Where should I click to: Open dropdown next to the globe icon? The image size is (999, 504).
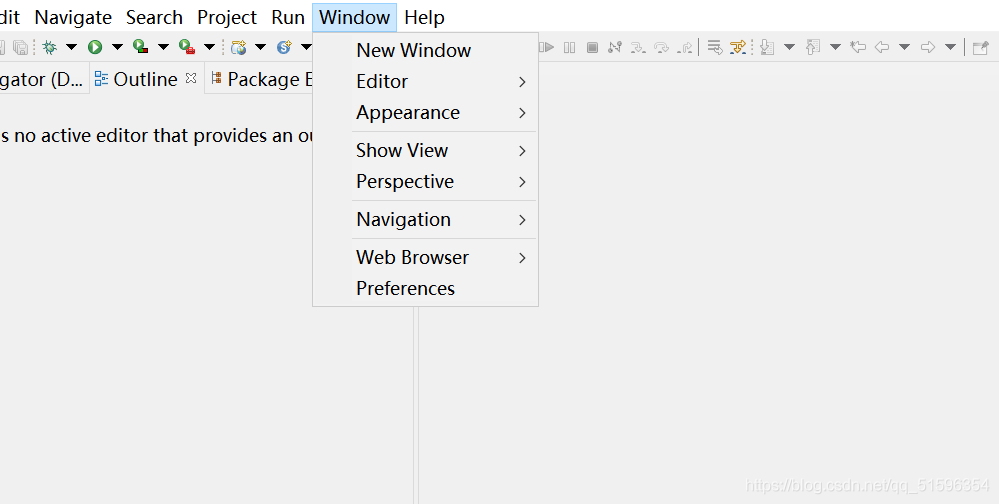[x=261, y=47]
